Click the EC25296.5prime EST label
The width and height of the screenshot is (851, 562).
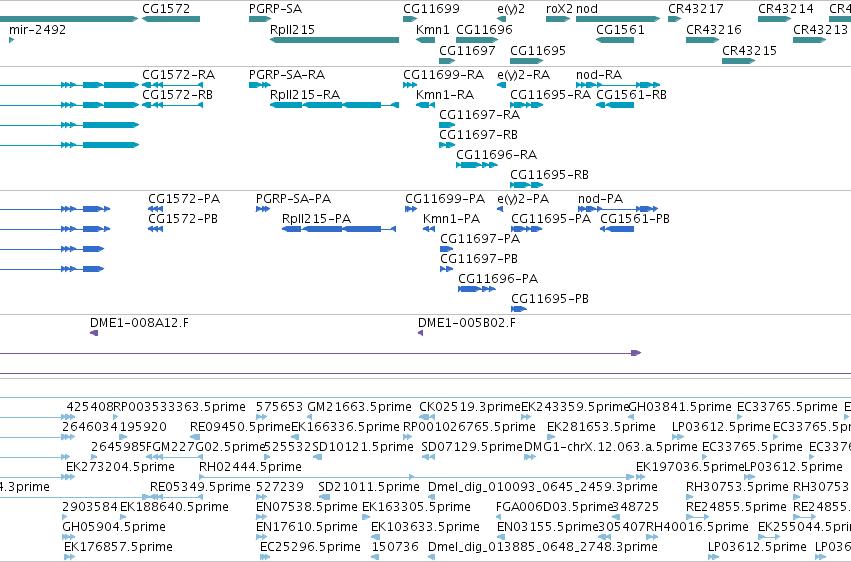click(310, 546)
